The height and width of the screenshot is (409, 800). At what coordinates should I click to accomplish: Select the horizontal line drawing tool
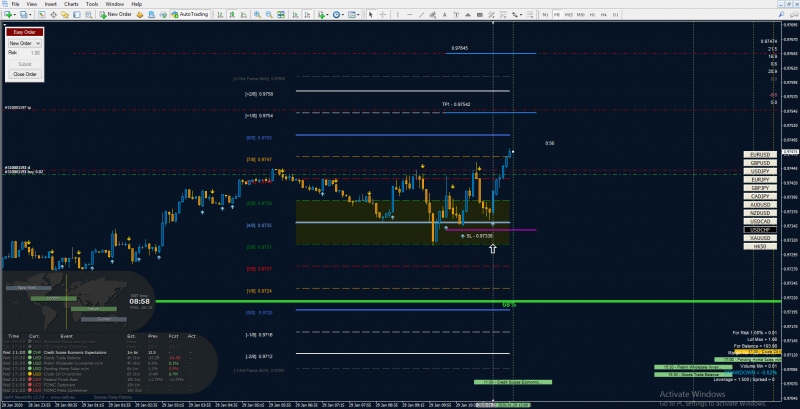click(410, 15)
